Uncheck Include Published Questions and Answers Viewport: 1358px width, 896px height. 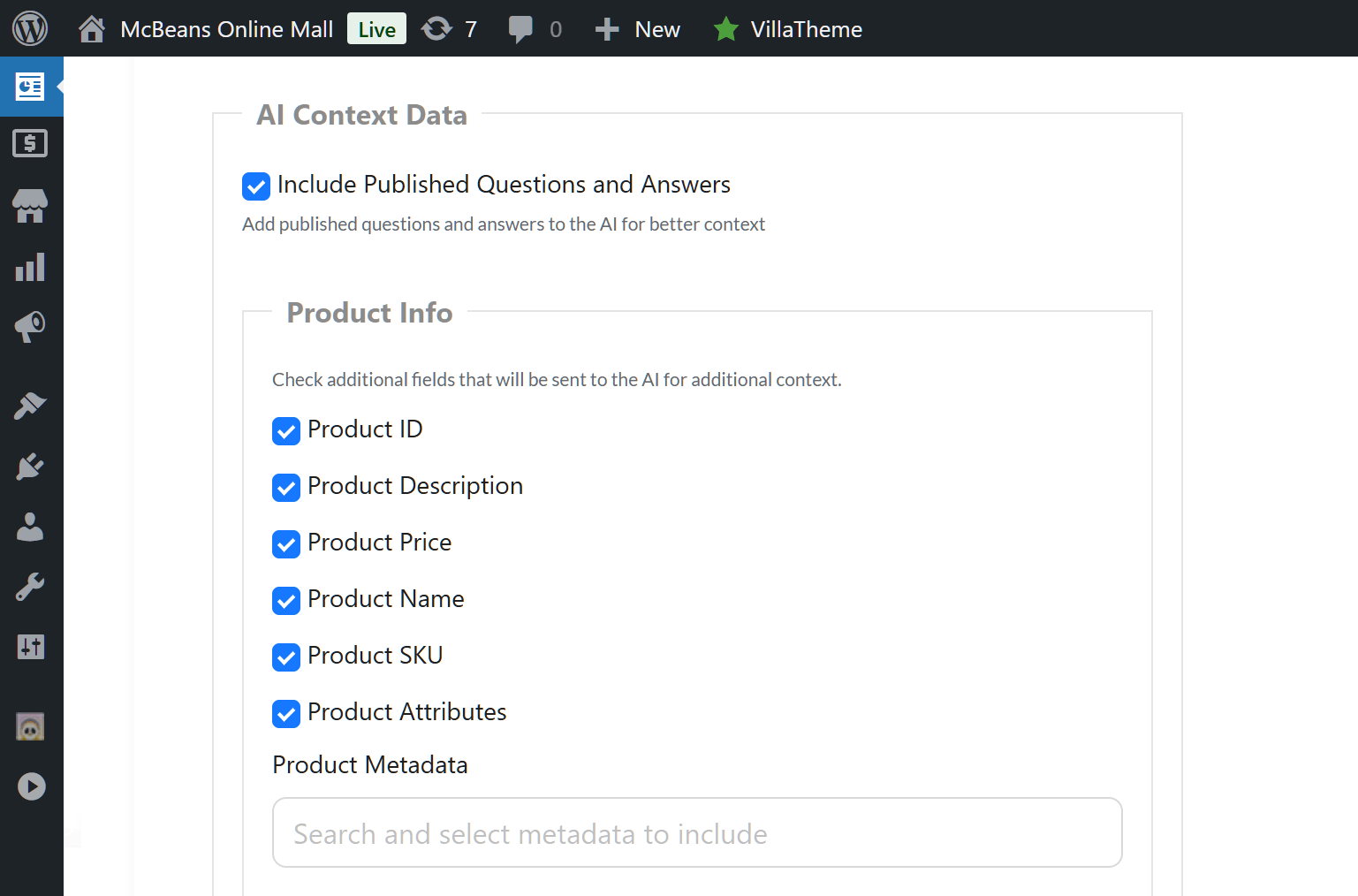pos(256,186)
